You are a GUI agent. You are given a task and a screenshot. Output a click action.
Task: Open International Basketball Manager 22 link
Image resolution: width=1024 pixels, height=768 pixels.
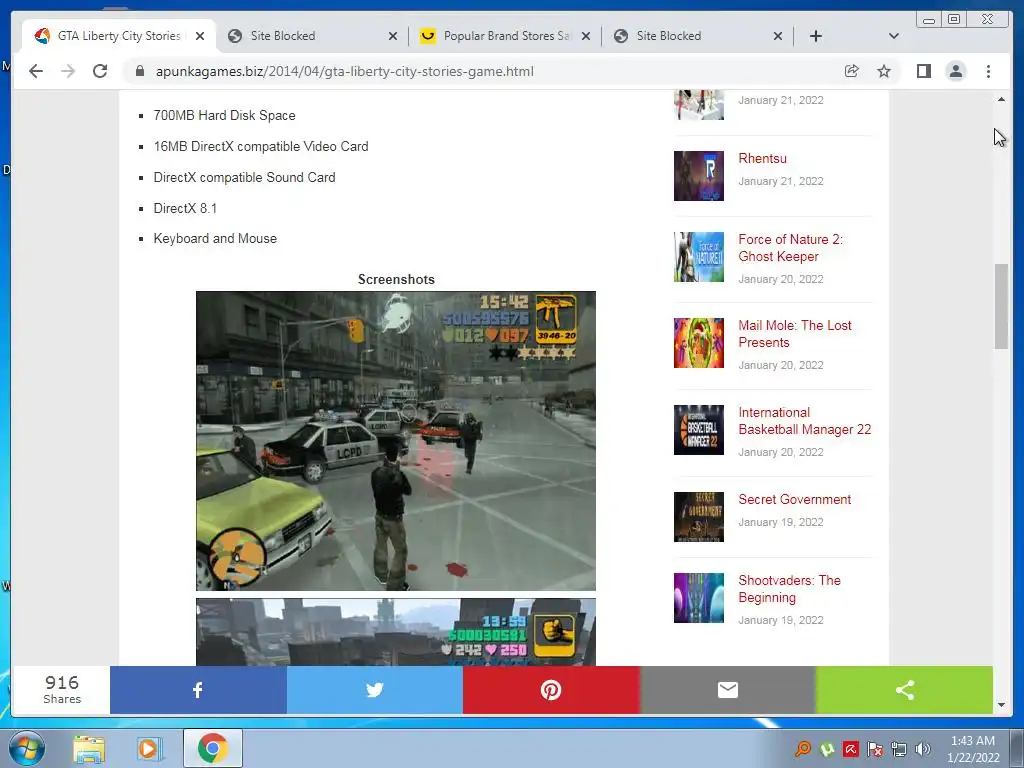[x=805, y=421]
